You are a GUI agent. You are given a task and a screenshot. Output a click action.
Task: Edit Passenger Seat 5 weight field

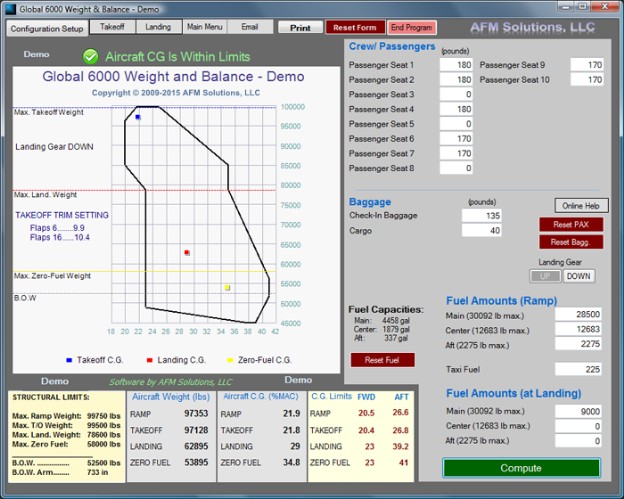pos(456,124)
